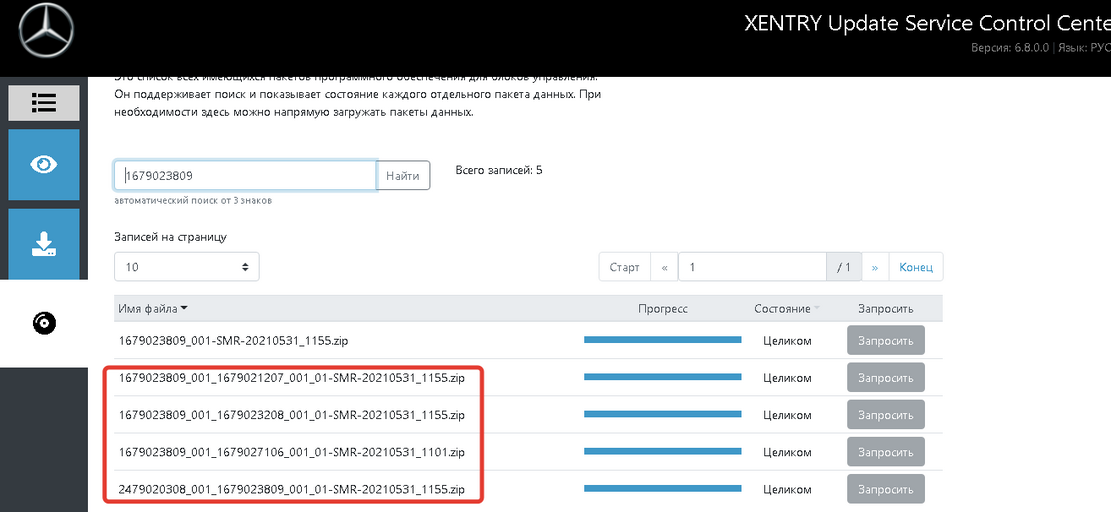Open the download sidebar icon
This screenshot has width=1111, height=512.
tap(43, 243)
